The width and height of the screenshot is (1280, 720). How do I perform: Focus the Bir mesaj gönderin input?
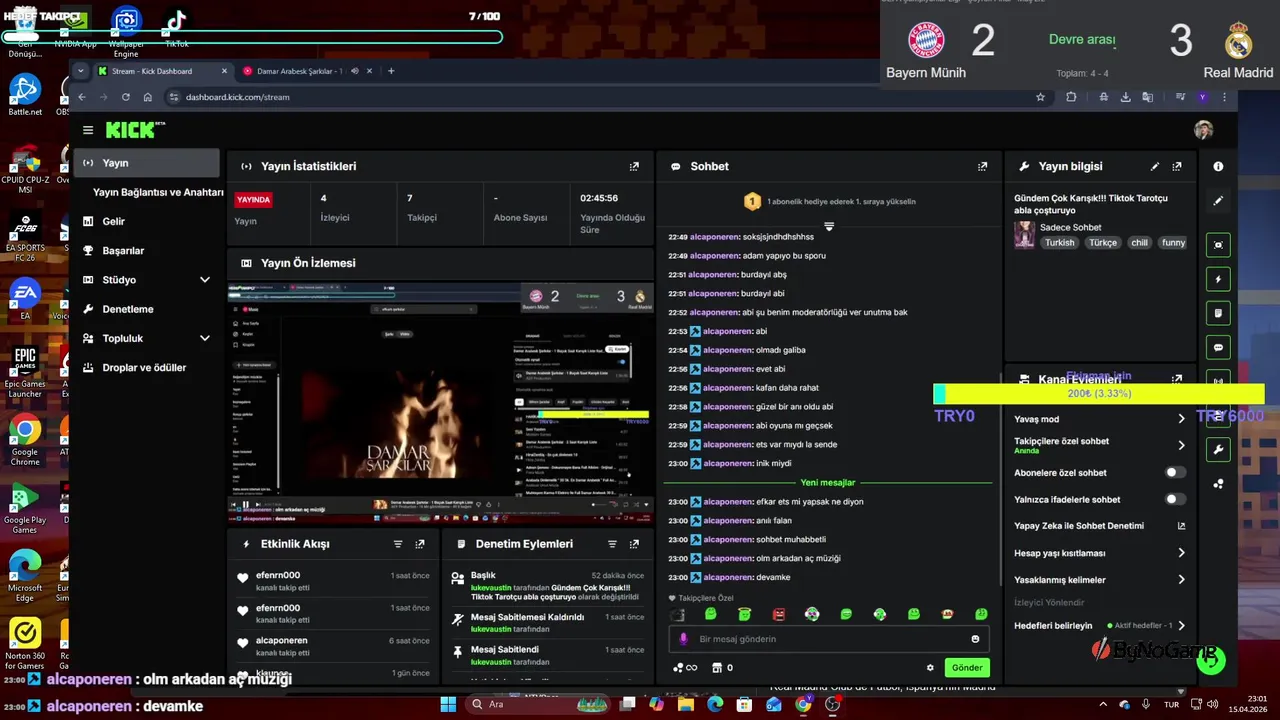coord(829,639)
